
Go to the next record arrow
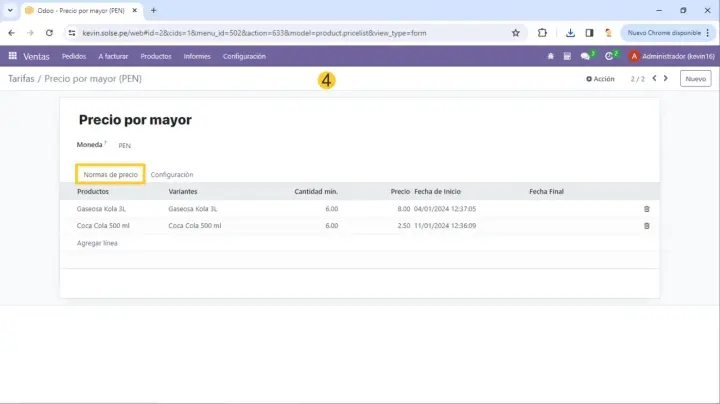[666, 78]
